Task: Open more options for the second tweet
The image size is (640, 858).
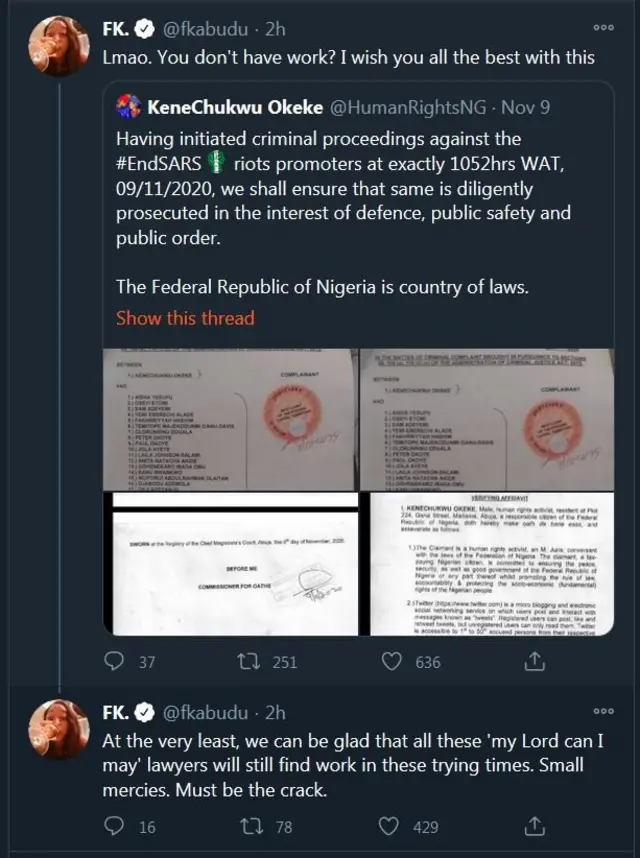Action: 604,711
